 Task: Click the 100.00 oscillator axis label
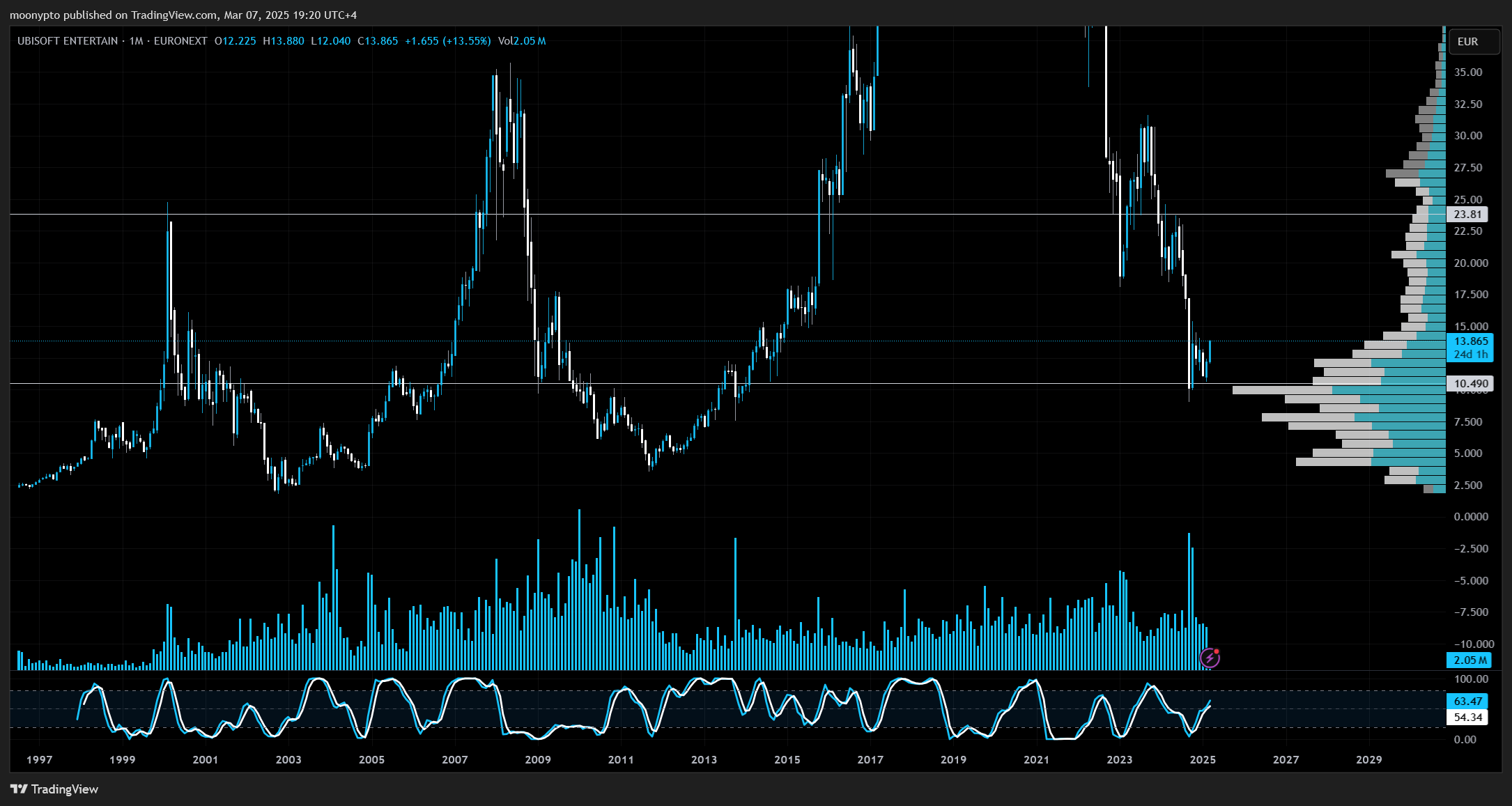pos(1471,679)
